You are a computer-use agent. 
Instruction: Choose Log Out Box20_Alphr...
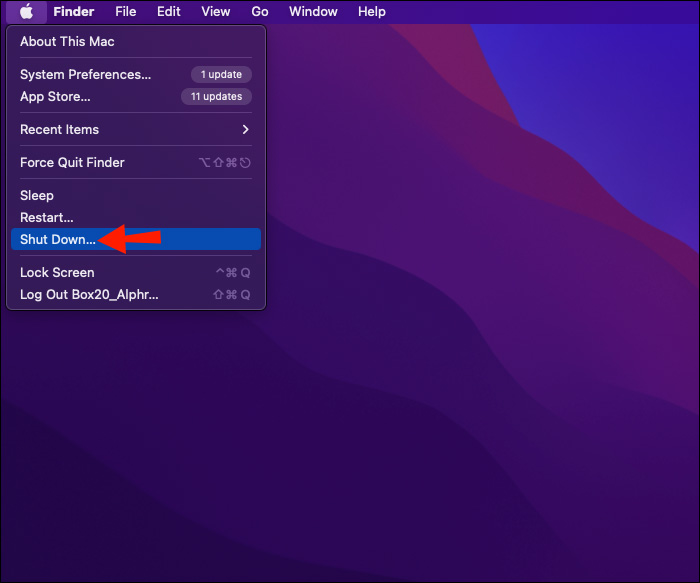pos(136,295)
